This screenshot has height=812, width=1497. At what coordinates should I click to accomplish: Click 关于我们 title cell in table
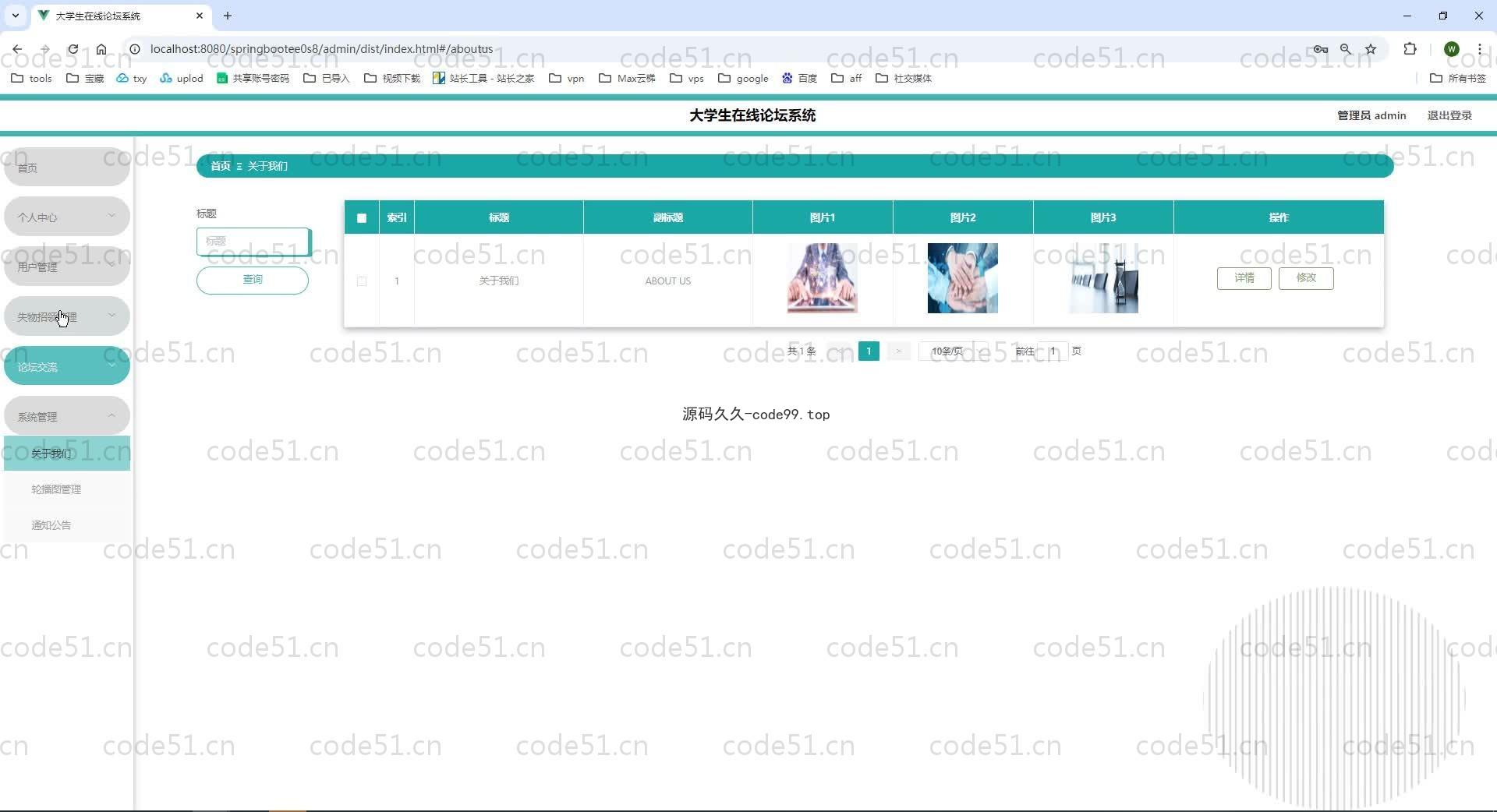[x=499, y=281]
